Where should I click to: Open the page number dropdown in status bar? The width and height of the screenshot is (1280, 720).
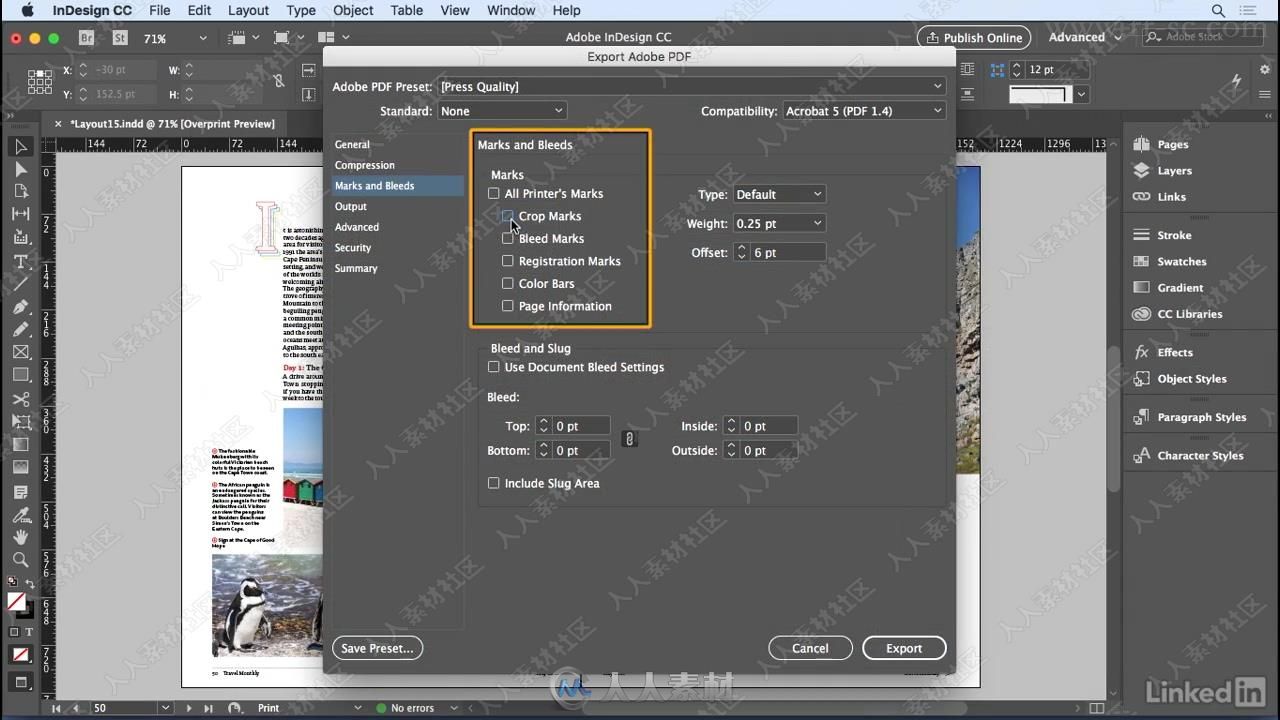coord(165,708)
